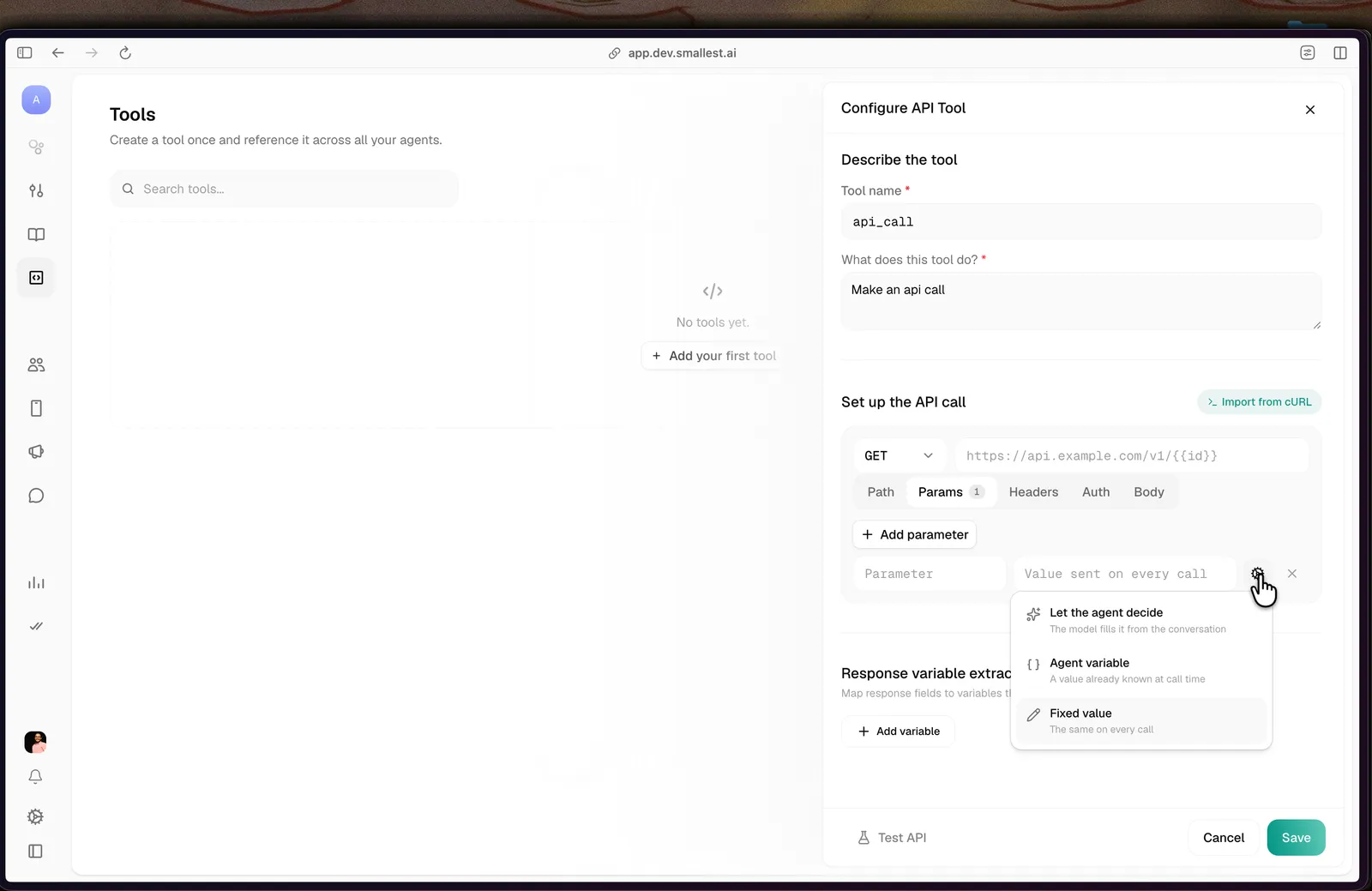Screen dimensions: 1372x891
Task: Click the Tool name input field
Action: point(1081,222)
